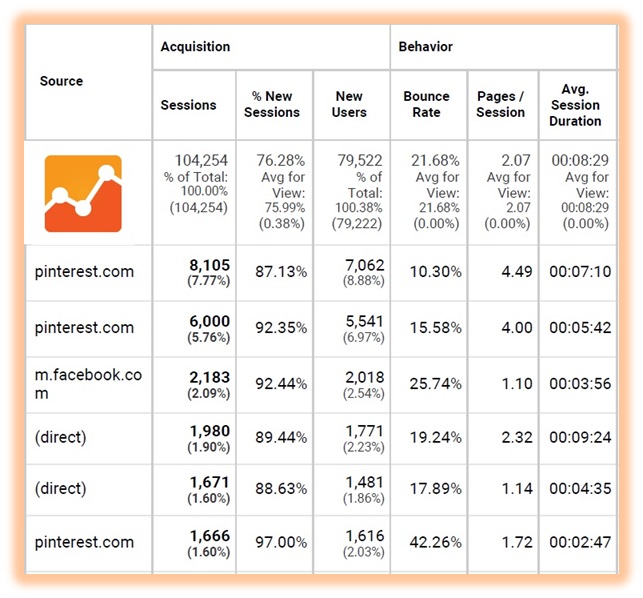Image resolution: width=643 pixels, height=598 pixels.
Task: Sort by the Avg. Session Duration header
Action: click(575, 105)
